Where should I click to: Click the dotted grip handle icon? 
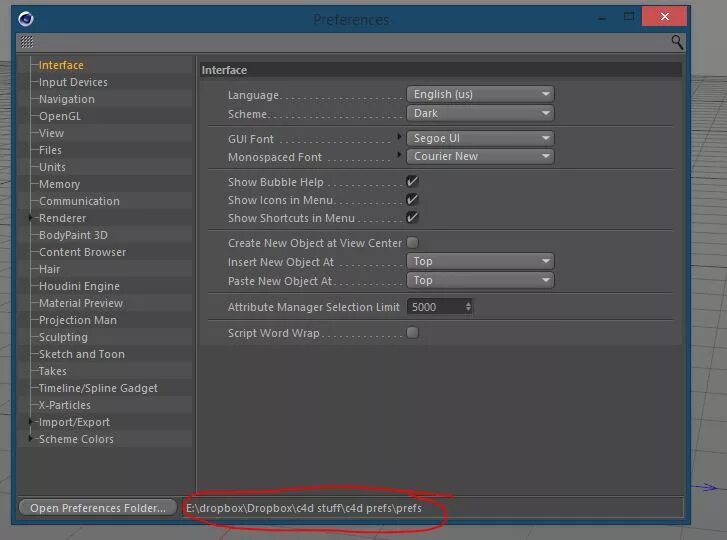pos(27,42)
